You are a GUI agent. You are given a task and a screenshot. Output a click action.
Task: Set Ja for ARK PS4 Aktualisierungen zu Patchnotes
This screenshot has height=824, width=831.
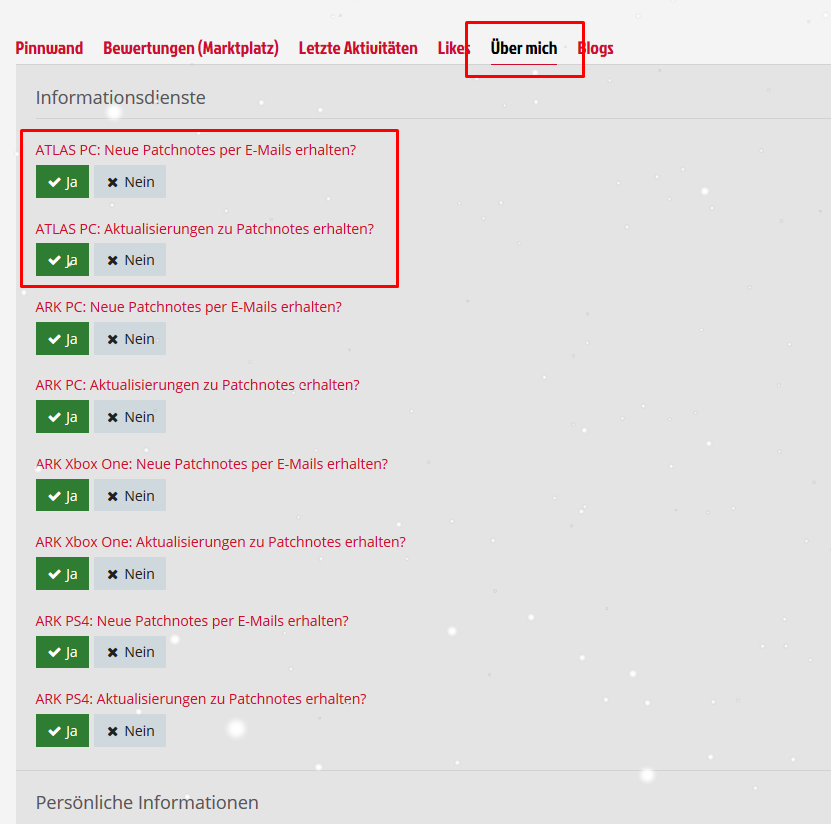(63, 731)
